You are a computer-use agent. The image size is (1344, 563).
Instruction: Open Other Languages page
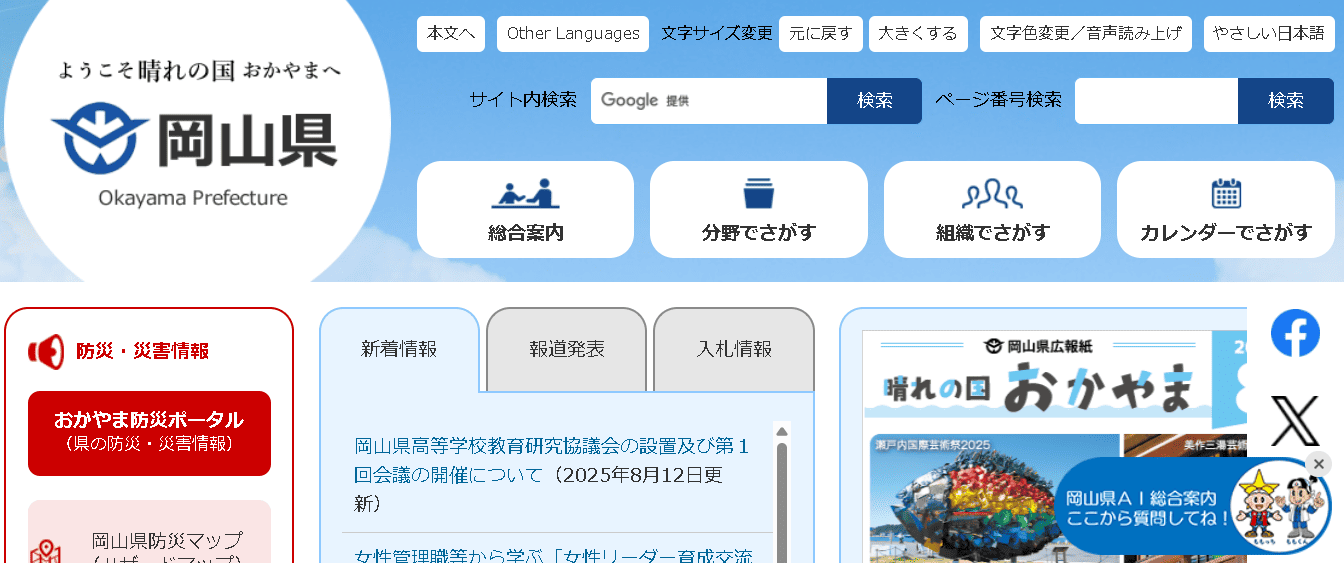pyautogui.click(x=573, y=34)
